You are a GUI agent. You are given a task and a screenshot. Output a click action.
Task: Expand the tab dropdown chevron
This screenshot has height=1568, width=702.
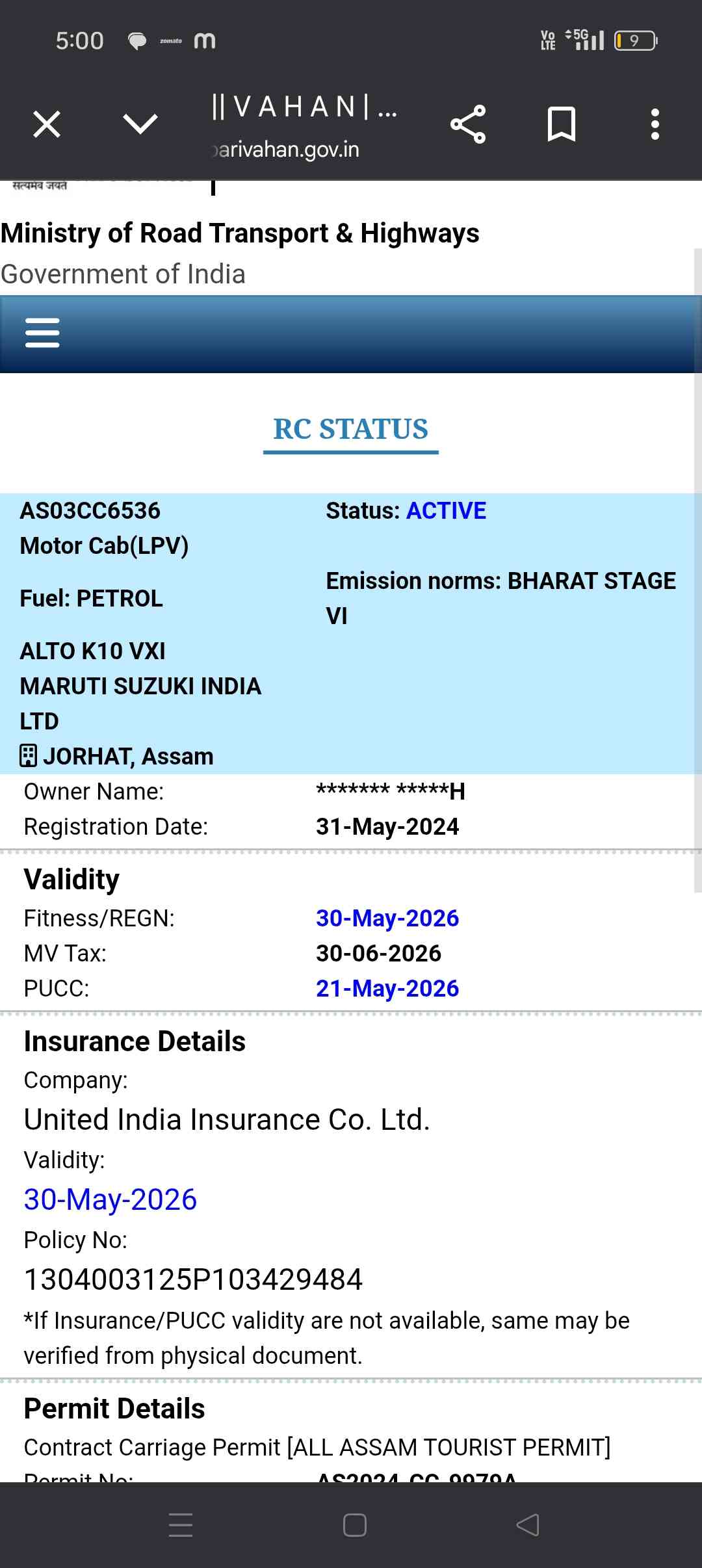(140, 124)
